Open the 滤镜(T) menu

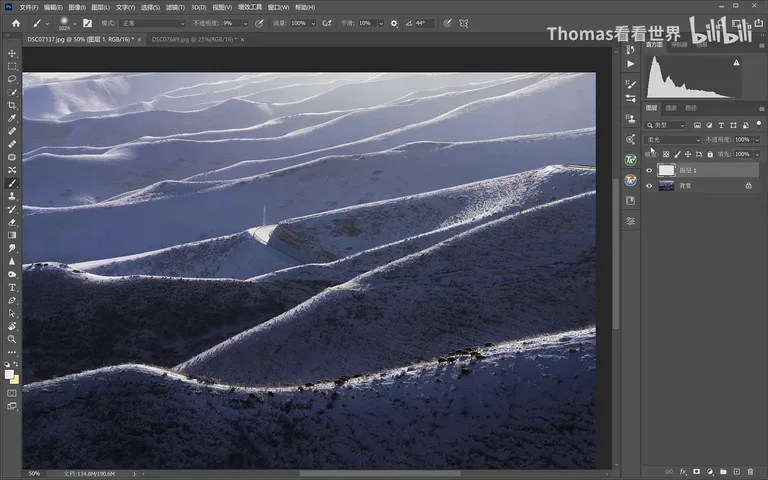(175, 7)
